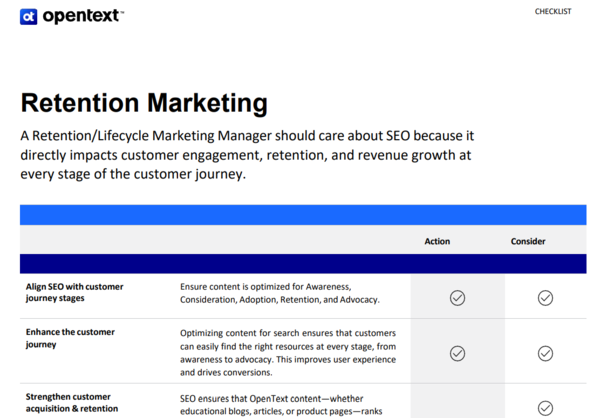This screenshot has width=600, height=418.
Task: Click the bright blue table banner bar
Action: (302, 214)
